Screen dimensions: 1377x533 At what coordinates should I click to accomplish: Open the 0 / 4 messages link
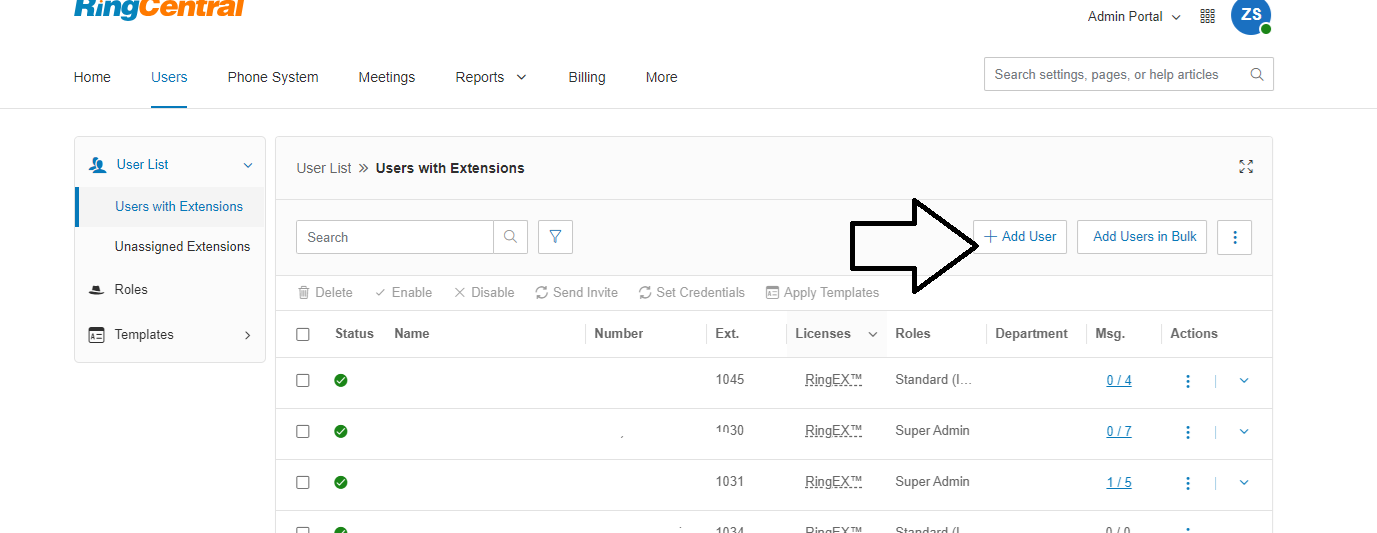point(1119,381)
